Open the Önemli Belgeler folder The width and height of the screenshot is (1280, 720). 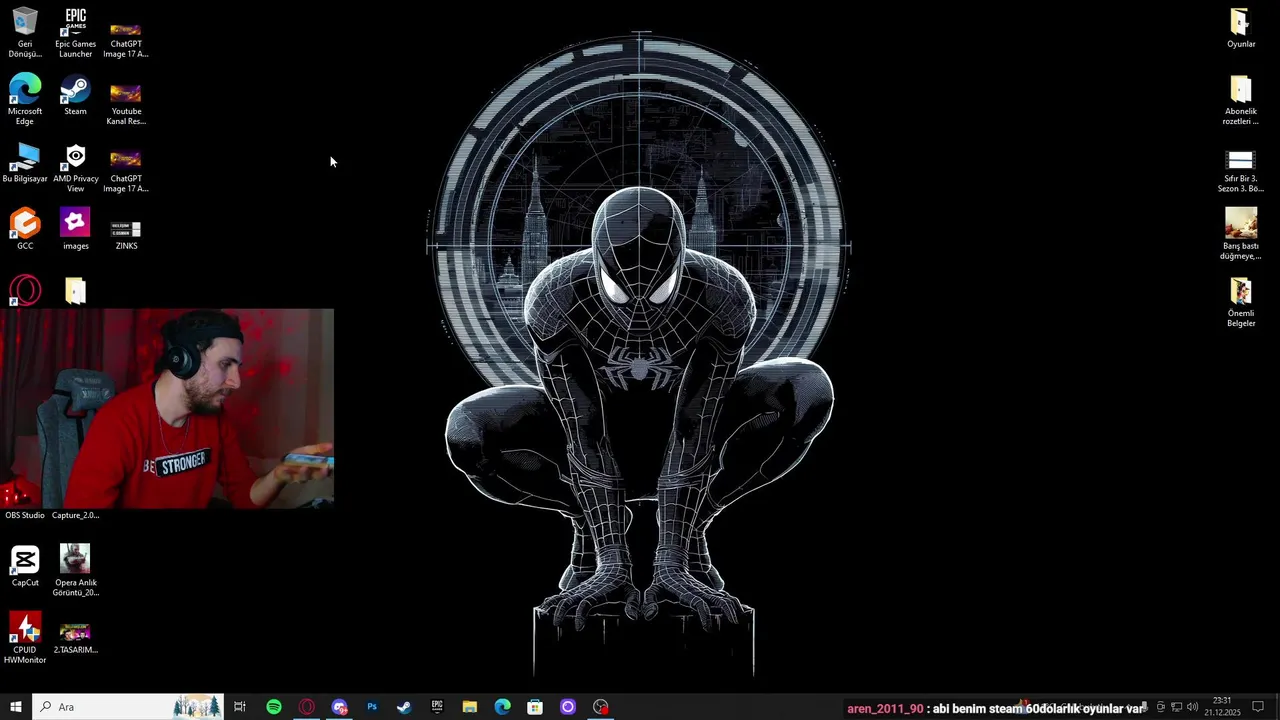coord(1240,301)
